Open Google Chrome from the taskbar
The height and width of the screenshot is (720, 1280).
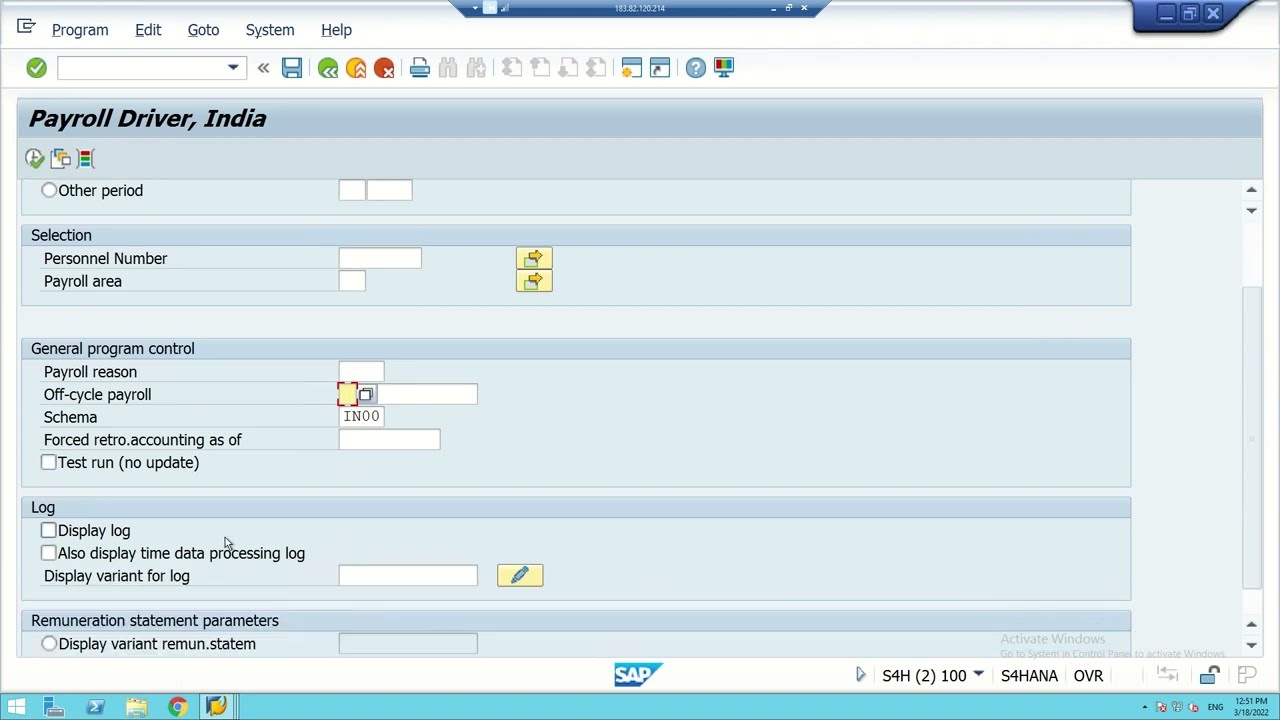click(177, 707)
